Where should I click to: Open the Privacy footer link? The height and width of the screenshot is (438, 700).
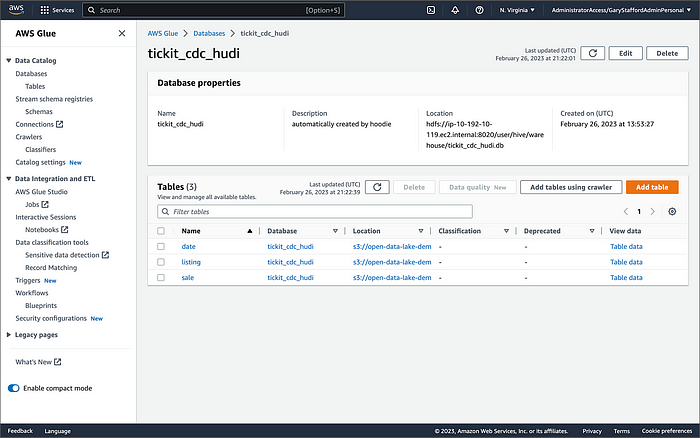coord(592,431)
